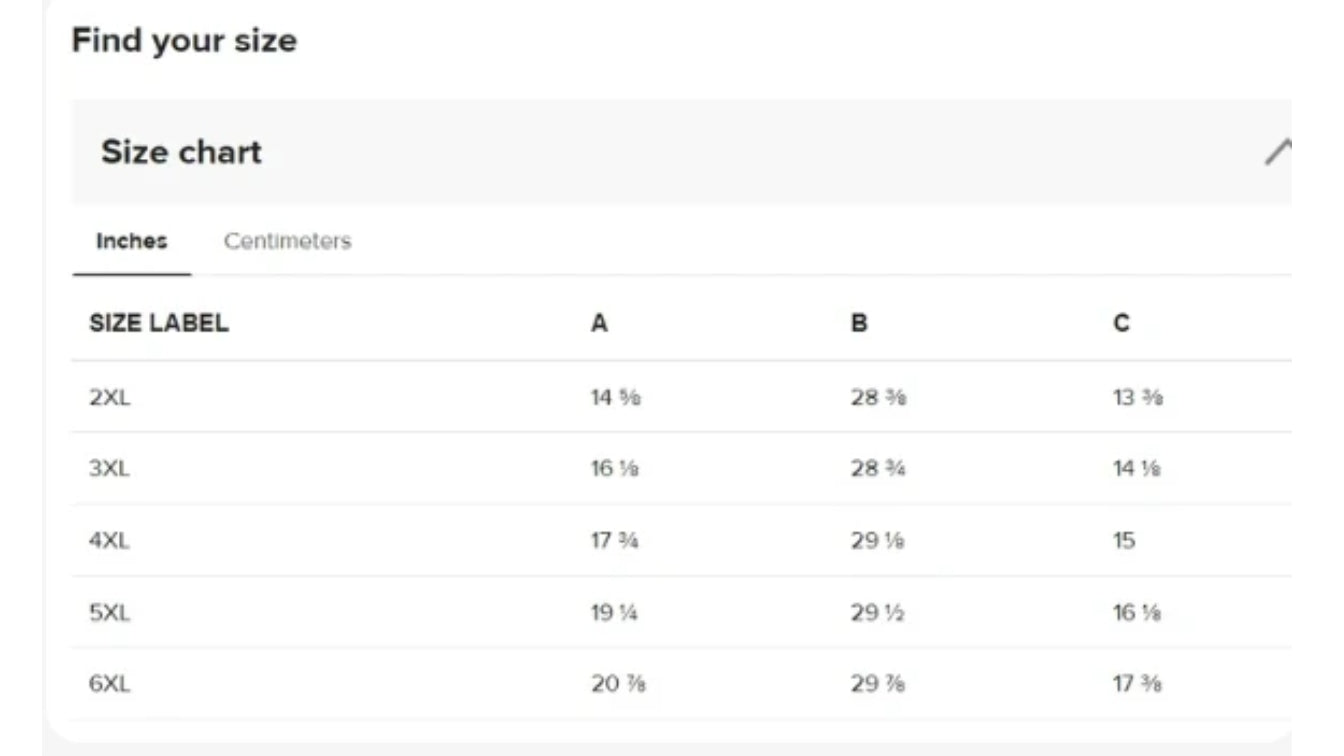Select the 2XL size row
This screenshot has width=1344, height=756.
point(682,397)
